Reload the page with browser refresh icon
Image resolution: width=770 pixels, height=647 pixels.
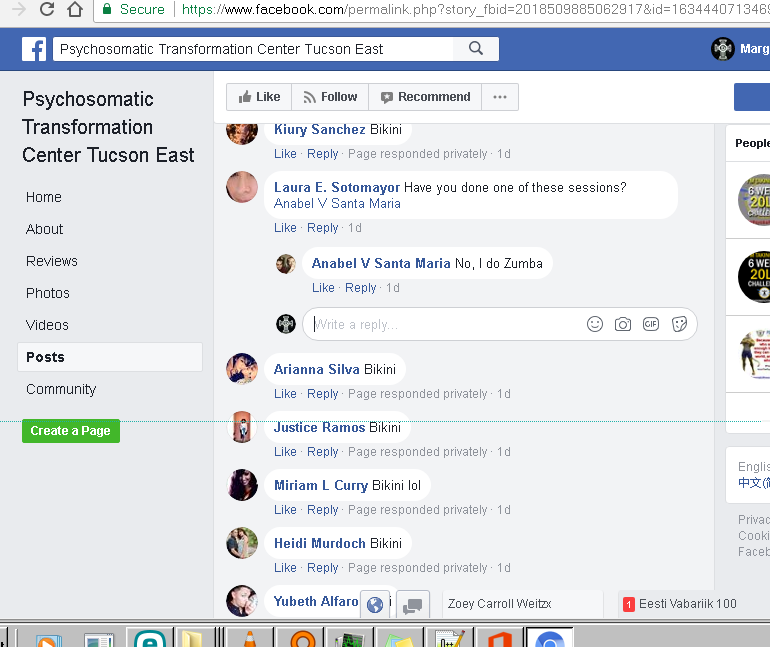click(47, 9)
